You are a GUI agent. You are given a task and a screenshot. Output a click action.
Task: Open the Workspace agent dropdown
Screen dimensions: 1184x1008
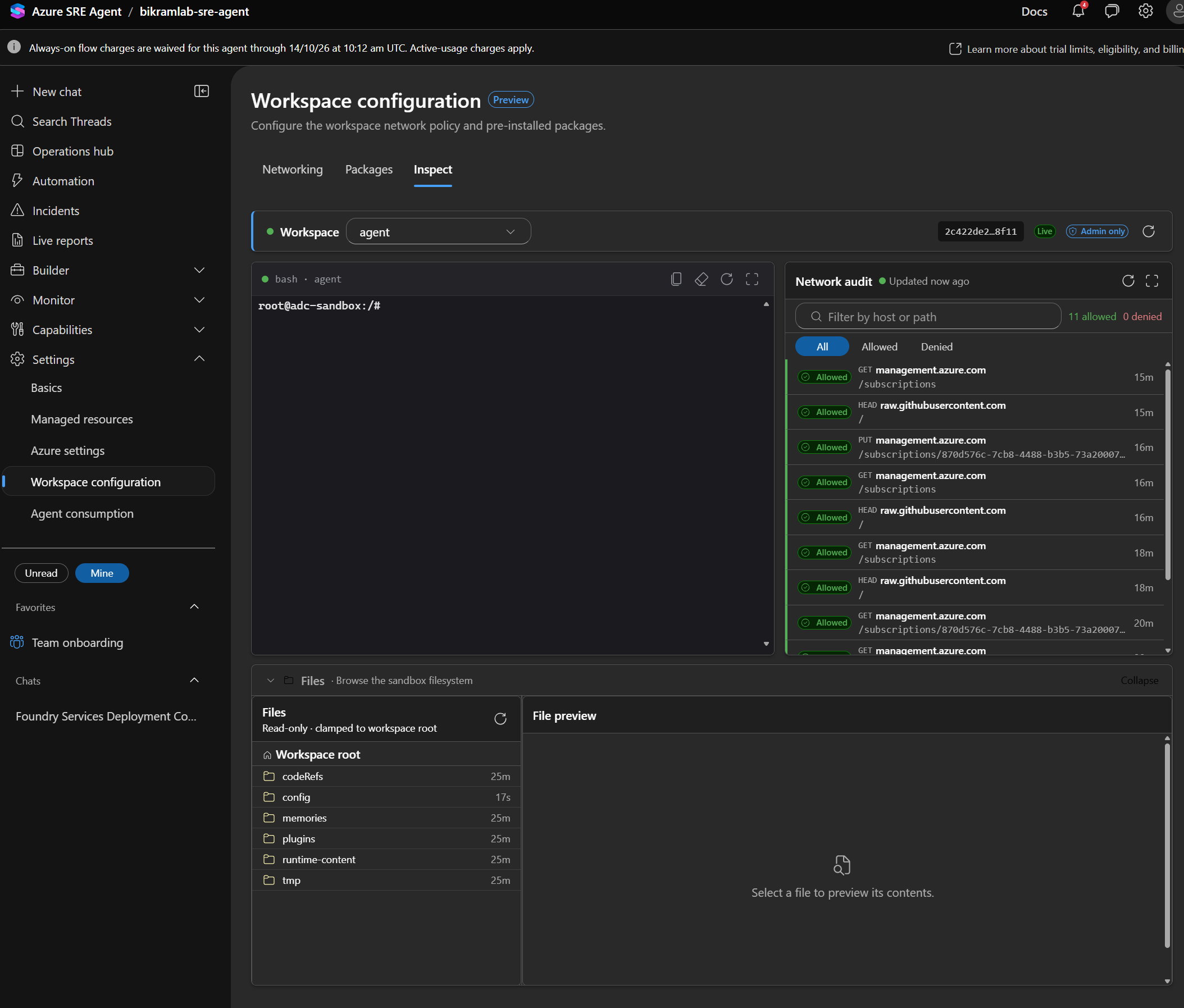click(438, 231)
